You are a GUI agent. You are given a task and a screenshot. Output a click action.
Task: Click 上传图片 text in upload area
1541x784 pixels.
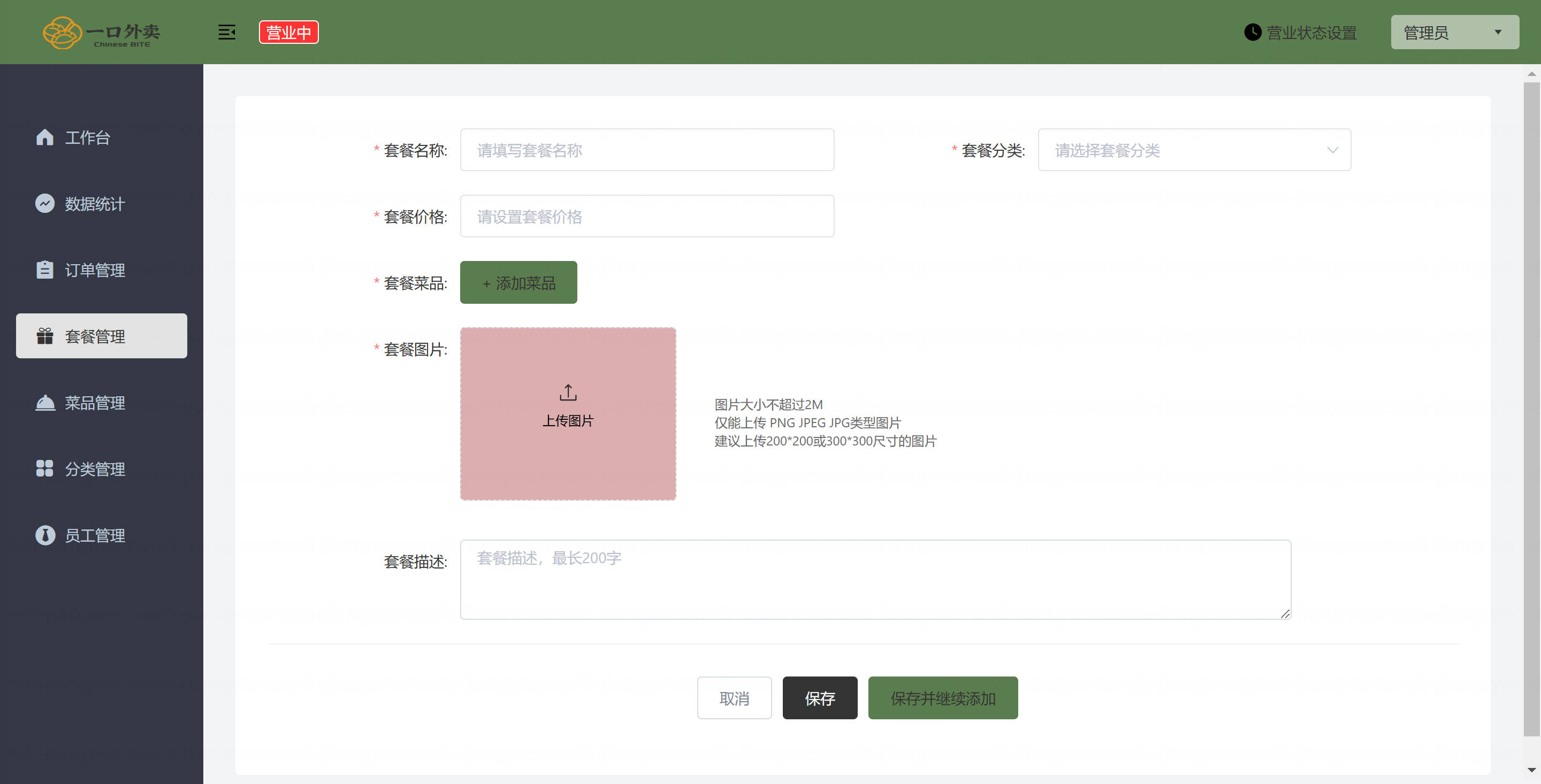568,421
